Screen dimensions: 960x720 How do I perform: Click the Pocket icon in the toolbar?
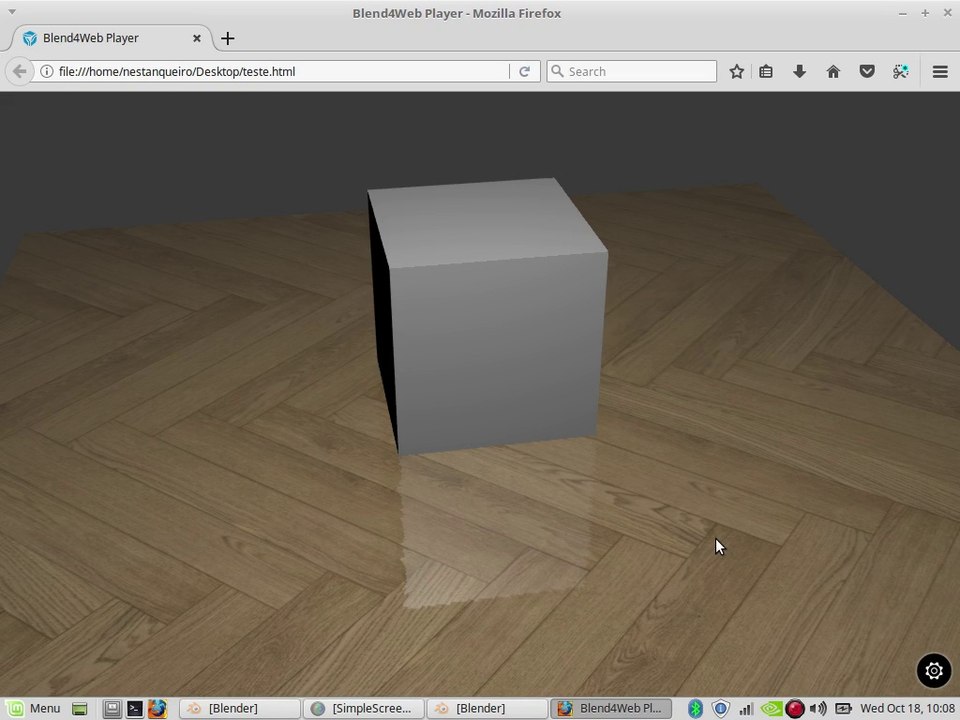(x=867, y=72)
